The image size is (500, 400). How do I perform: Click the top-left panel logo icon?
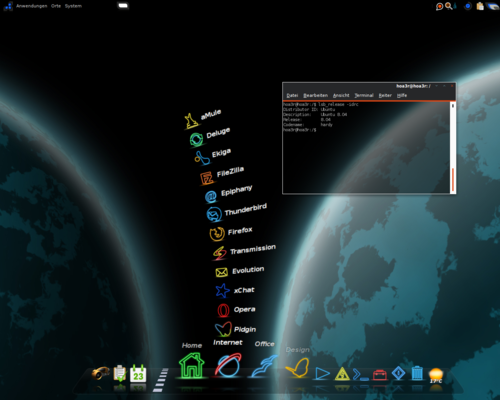tap(8, 6)
